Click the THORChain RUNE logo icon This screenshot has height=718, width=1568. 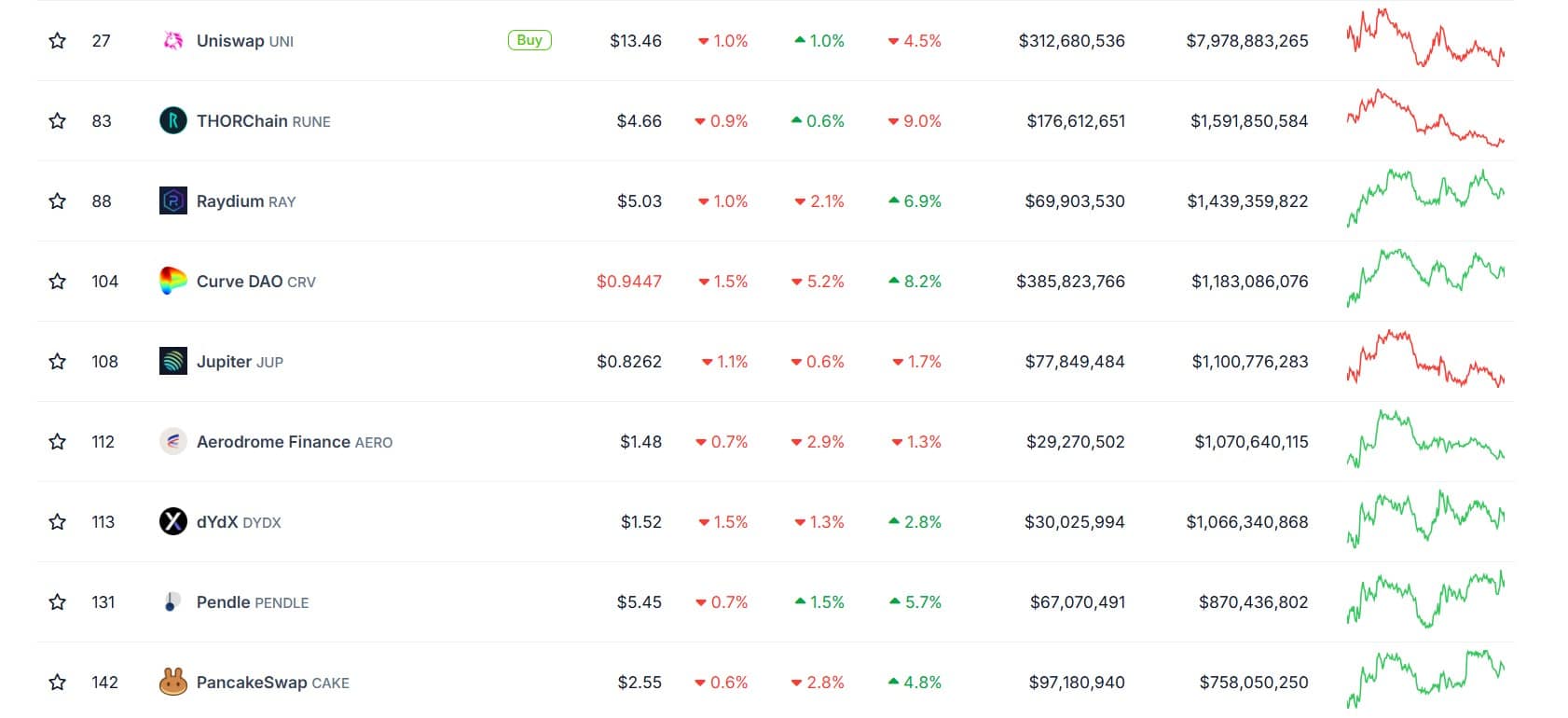pos(173,121)
